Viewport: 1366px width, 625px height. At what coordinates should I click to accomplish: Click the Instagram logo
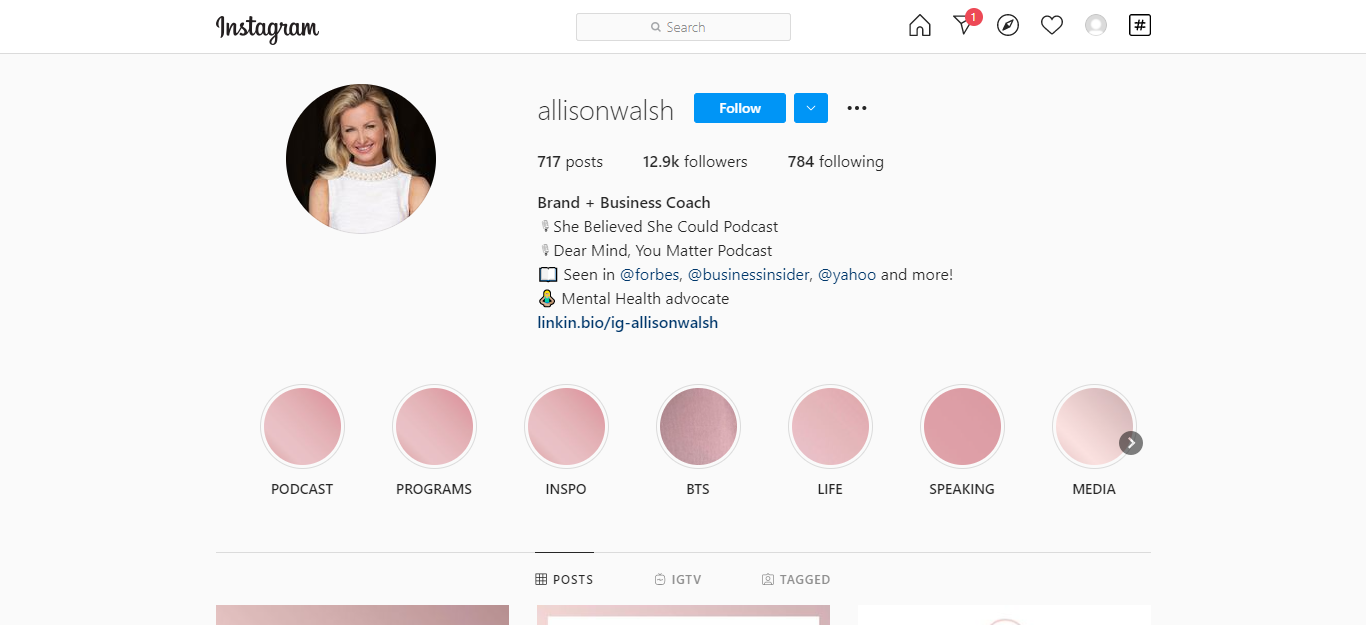click(267, 28)
